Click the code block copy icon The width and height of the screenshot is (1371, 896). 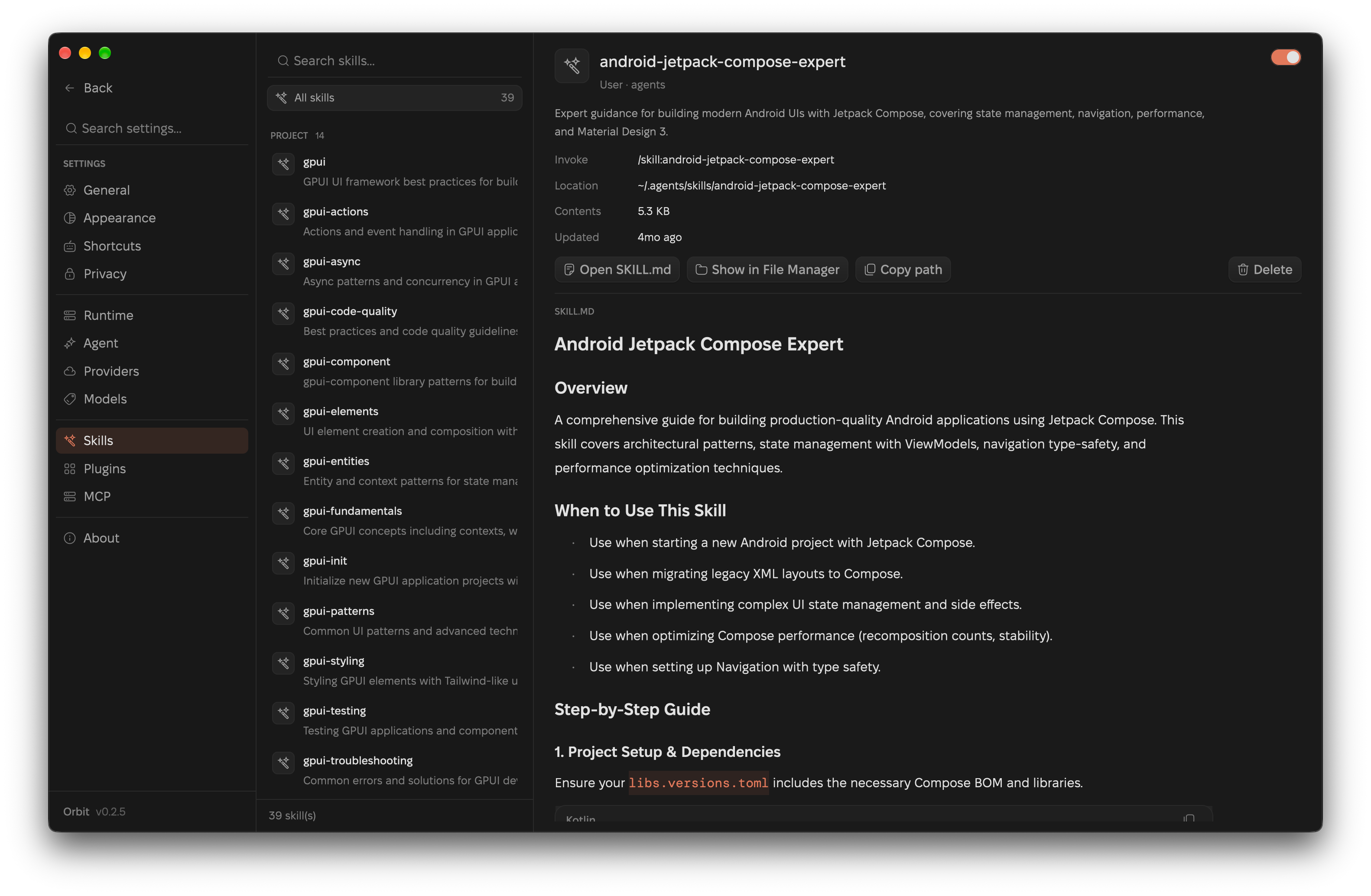pos(1189,818)
